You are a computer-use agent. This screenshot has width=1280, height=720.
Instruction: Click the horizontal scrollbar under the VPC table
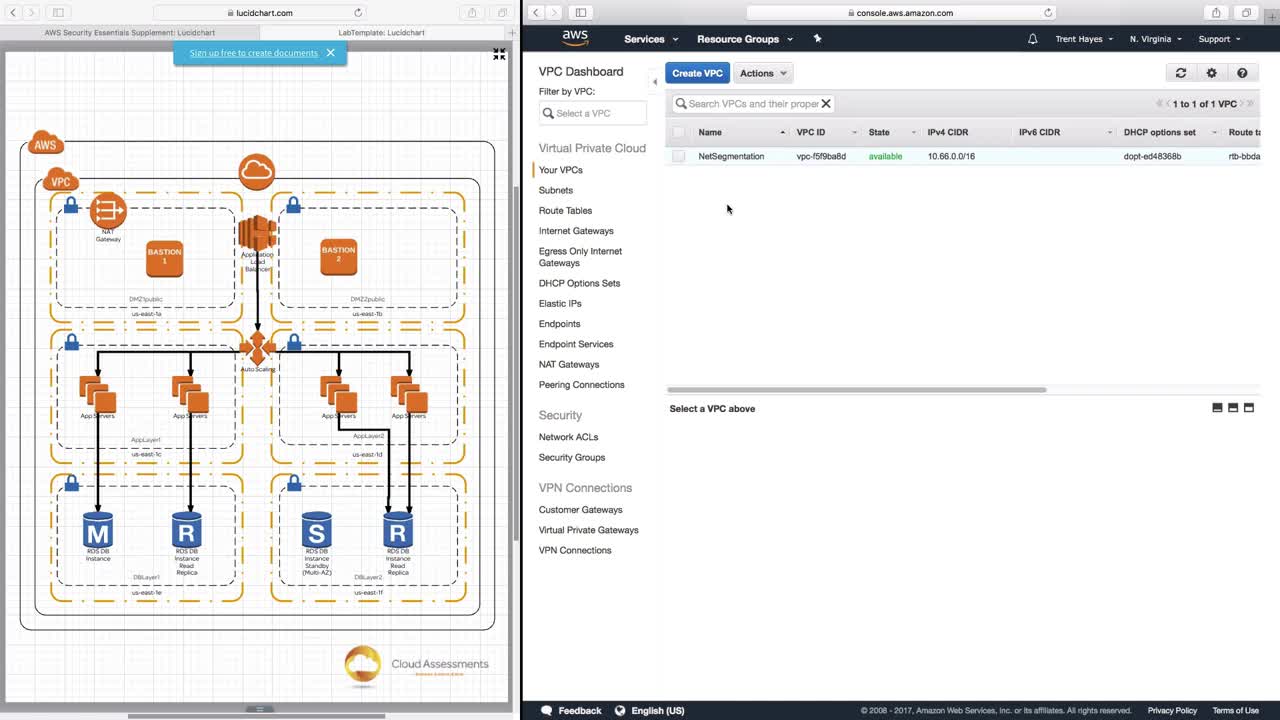(857, 390)
